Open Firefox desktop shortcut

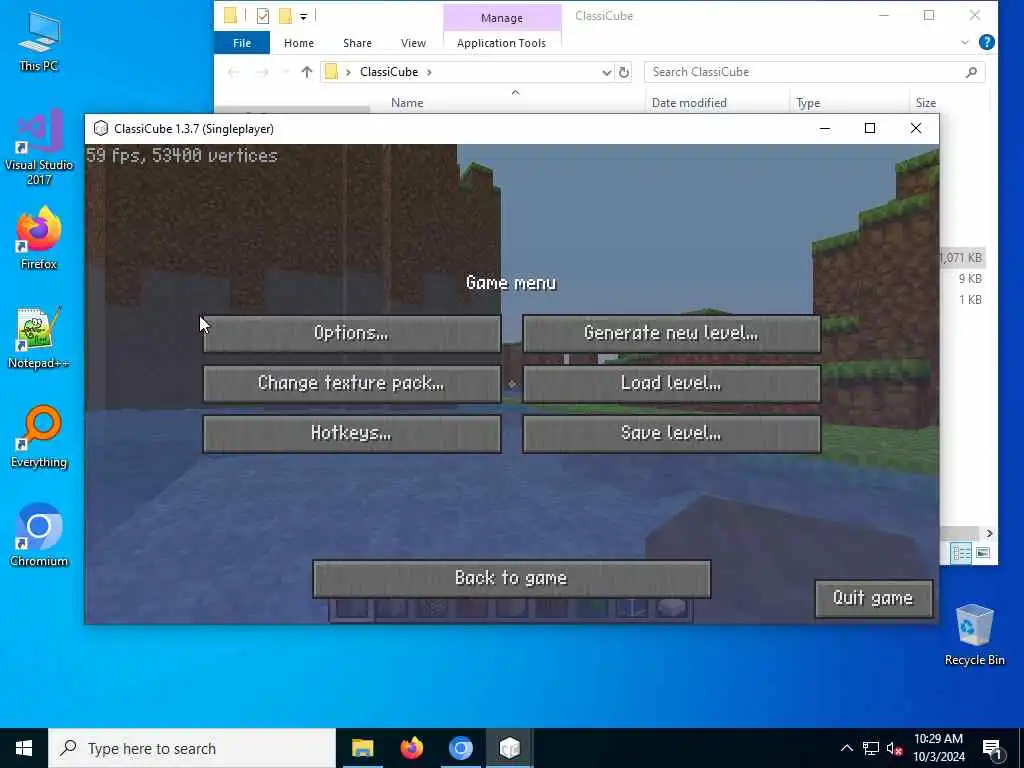(39, 238)
